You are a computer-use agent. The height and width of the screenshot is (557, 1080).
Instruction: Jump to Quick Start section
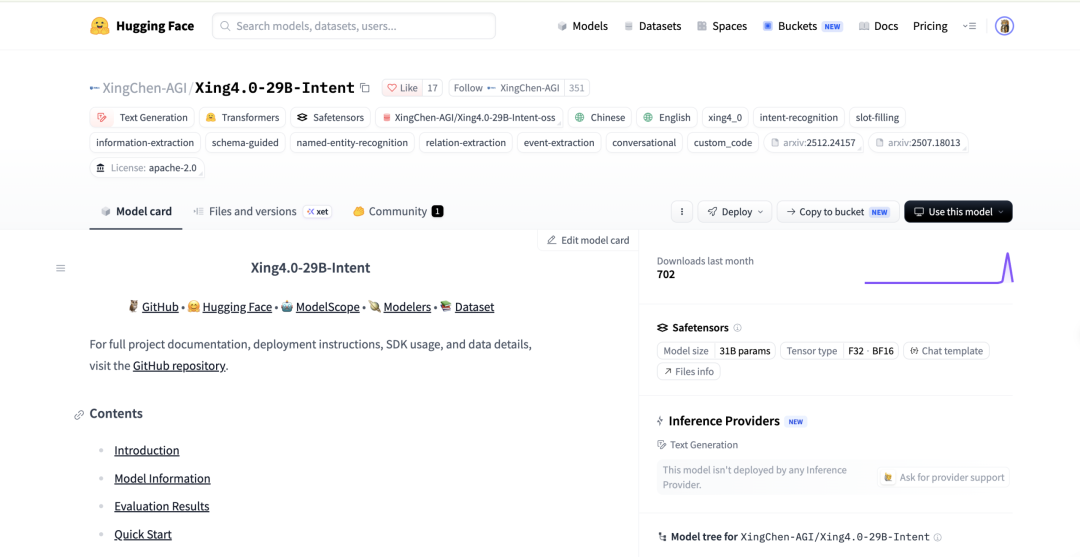coord(143,534)
